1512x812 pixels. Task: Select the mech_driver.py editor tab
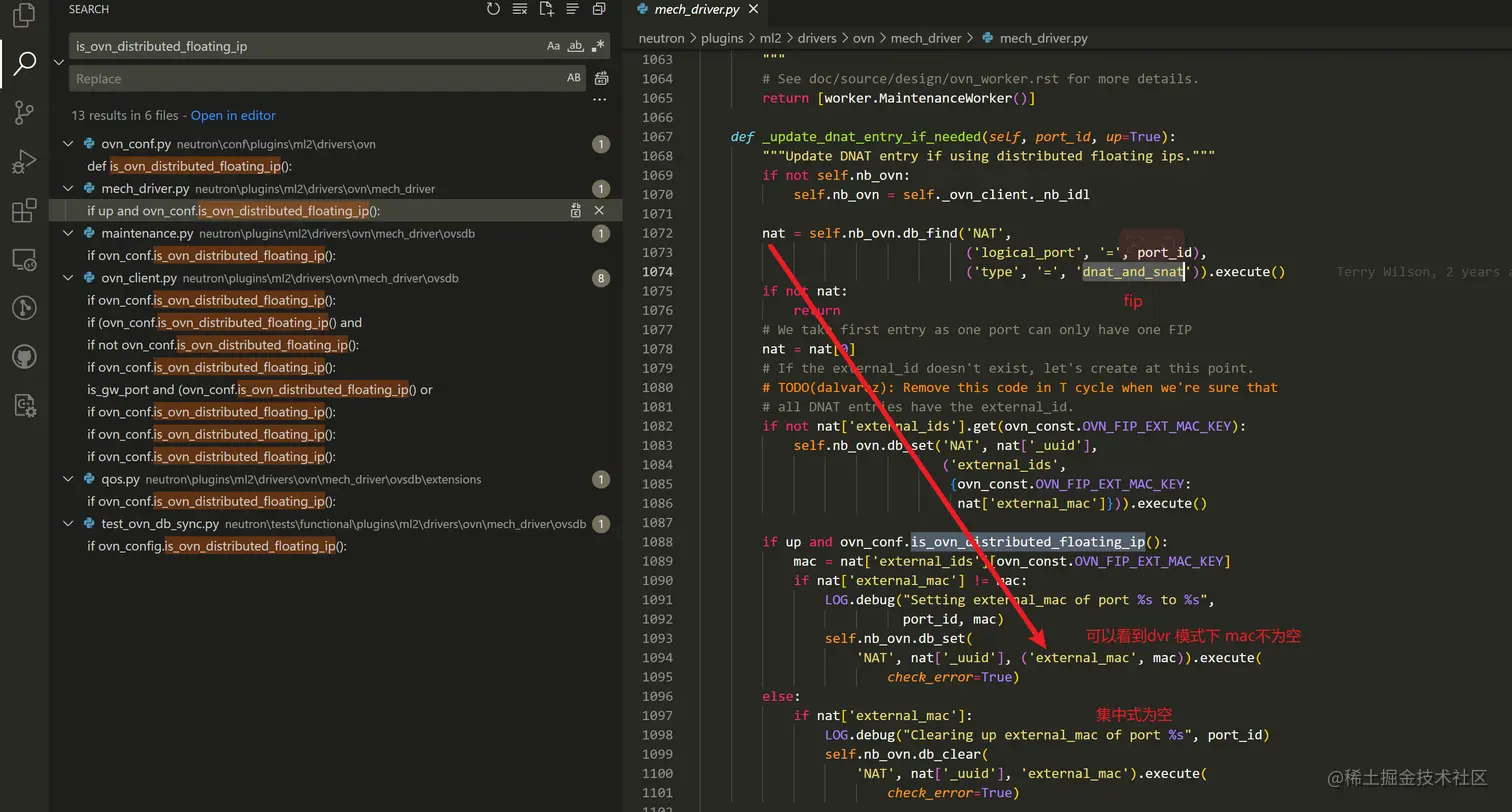tap(697, 10)
